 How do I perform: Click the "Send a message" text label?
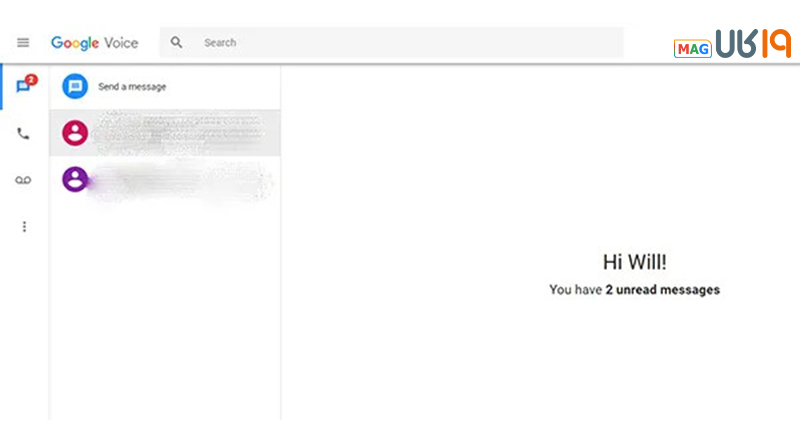[x=132, y=87]
